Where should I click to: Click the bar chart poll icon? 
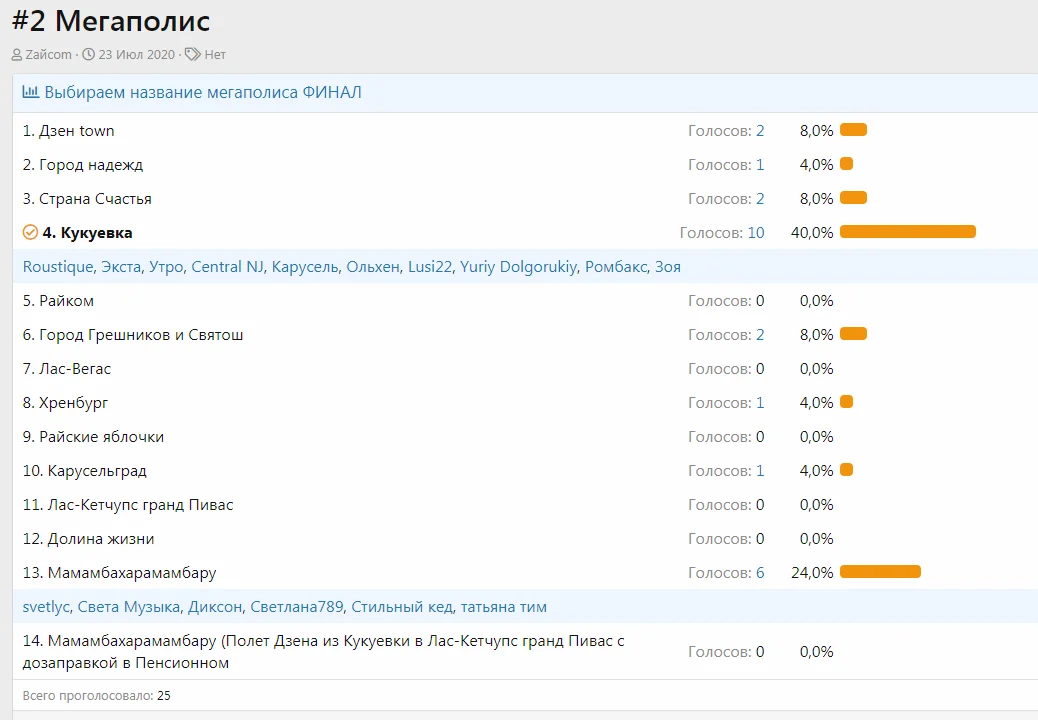[31, 92]
